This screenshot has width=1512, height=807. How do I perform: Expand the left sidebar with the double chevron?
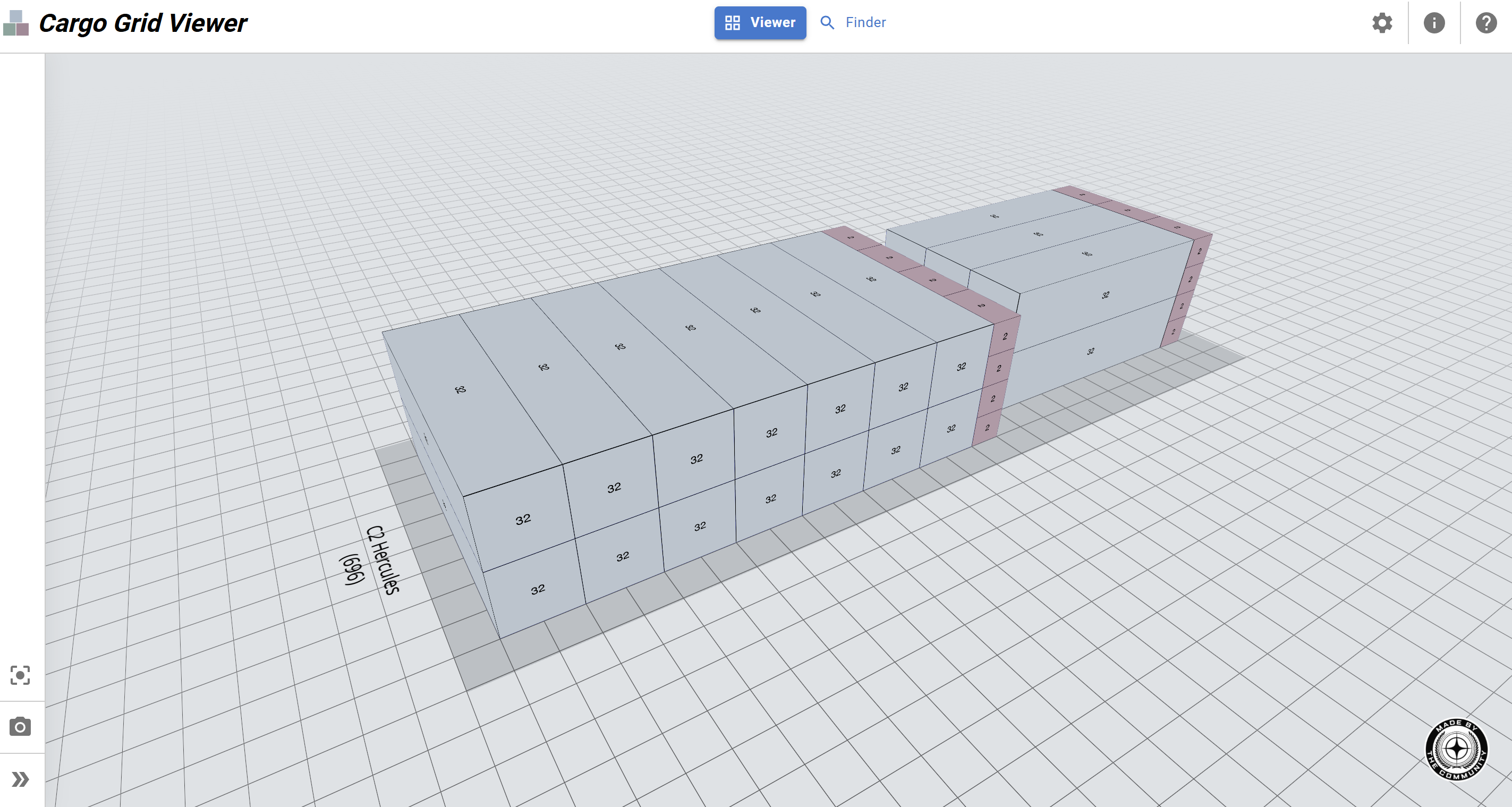click(21, 779)
